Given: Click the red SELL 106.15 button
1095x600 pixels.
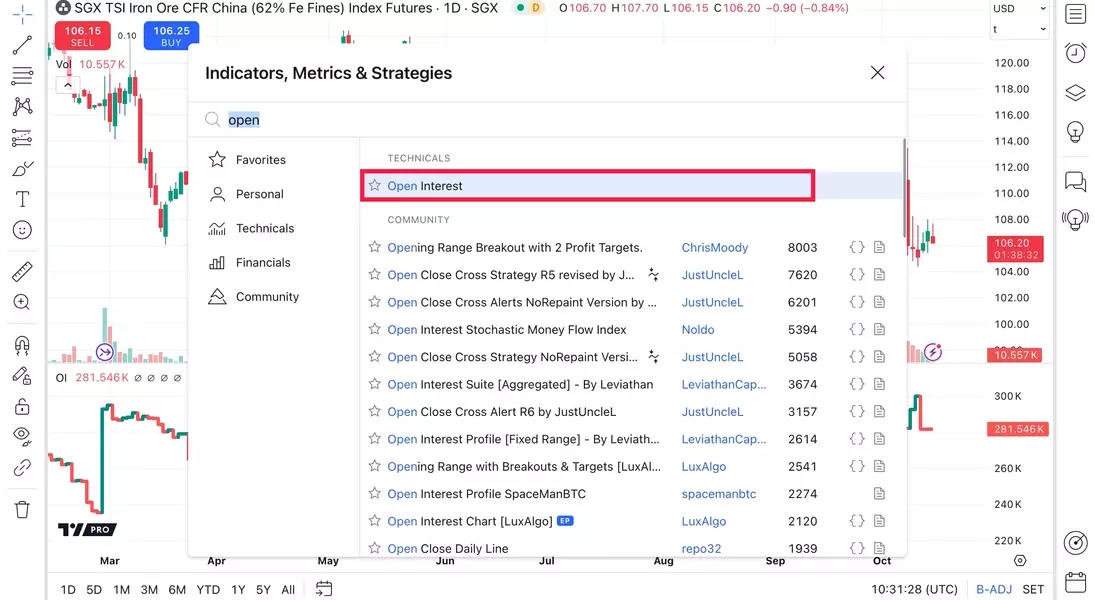Looking at the screenshot, I should click(x=82, y=36).
